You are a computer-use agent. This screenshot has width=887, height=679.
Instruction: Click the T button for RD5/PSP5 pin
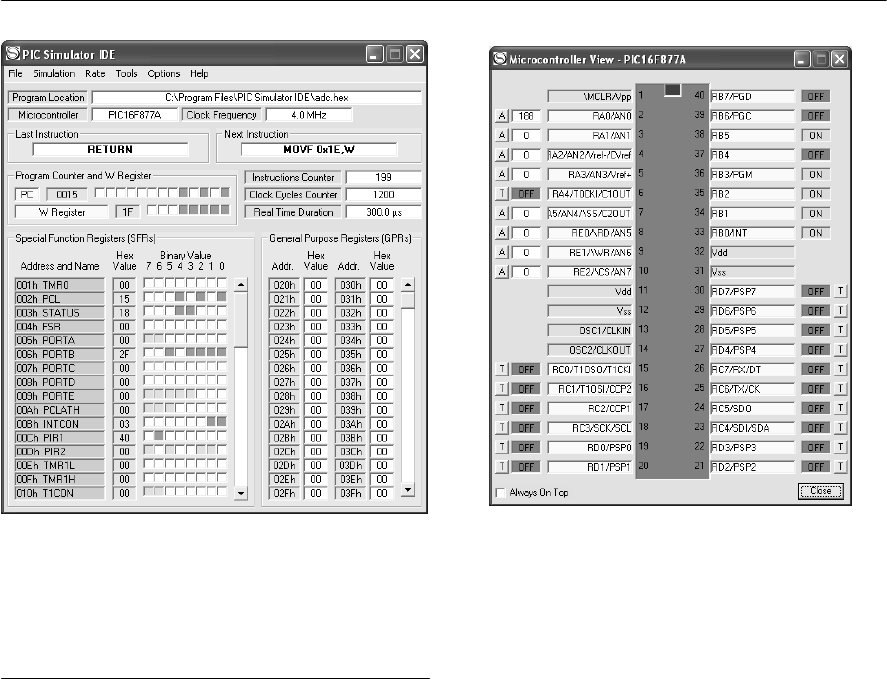point(841,330)
